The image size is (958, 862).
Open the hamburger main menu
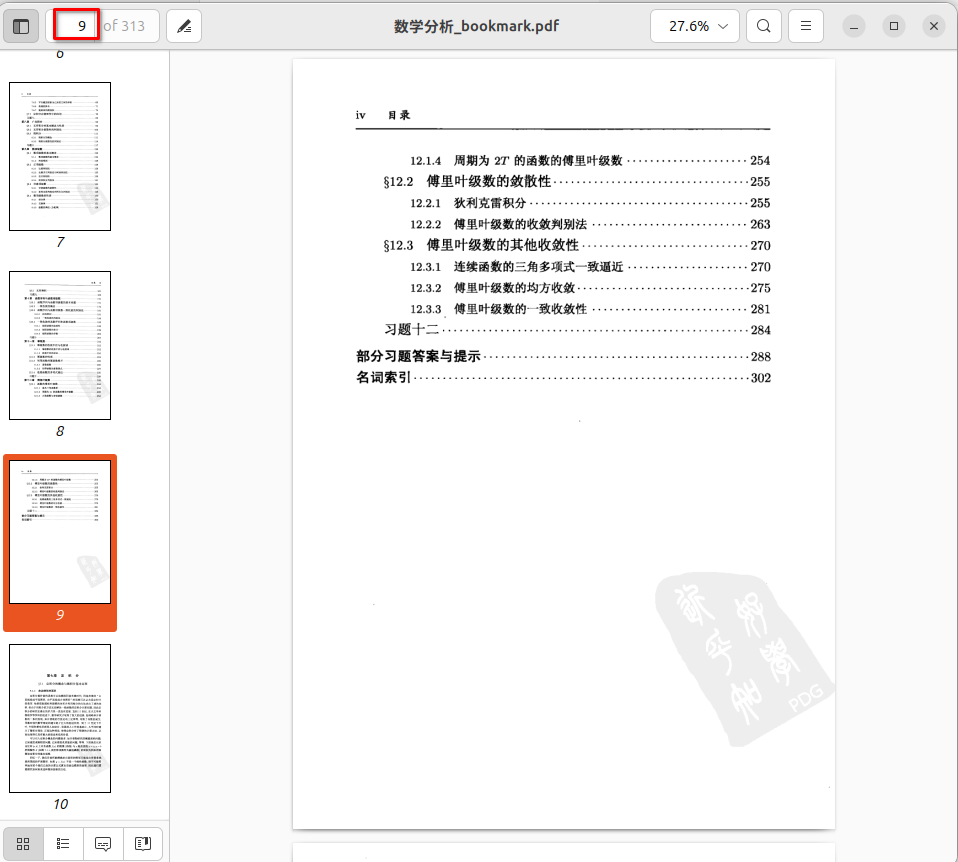pyautogui.click(x=806, y=26)
